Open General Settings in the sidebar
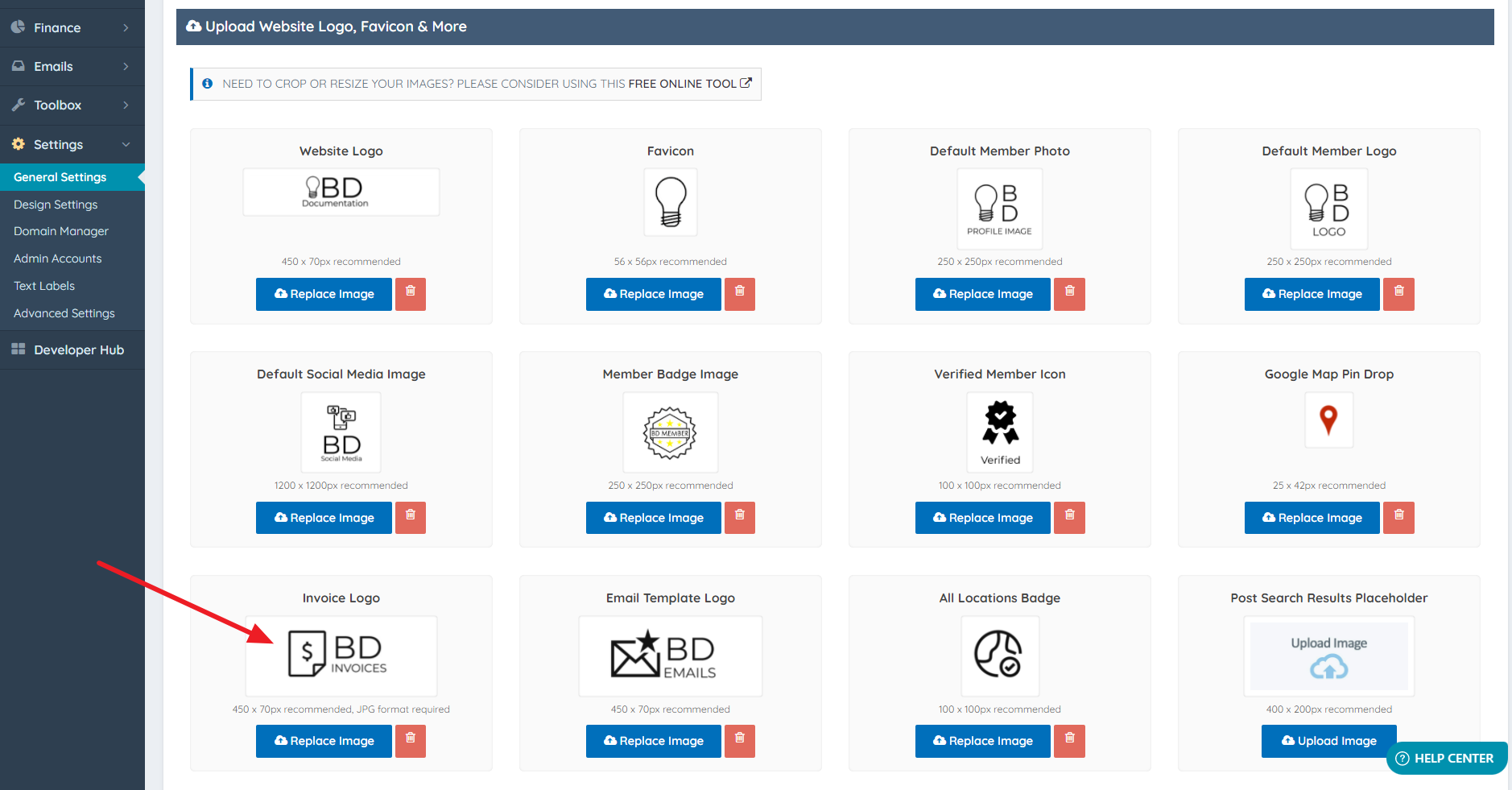The image size is (1512, 790). click(72, 177)
